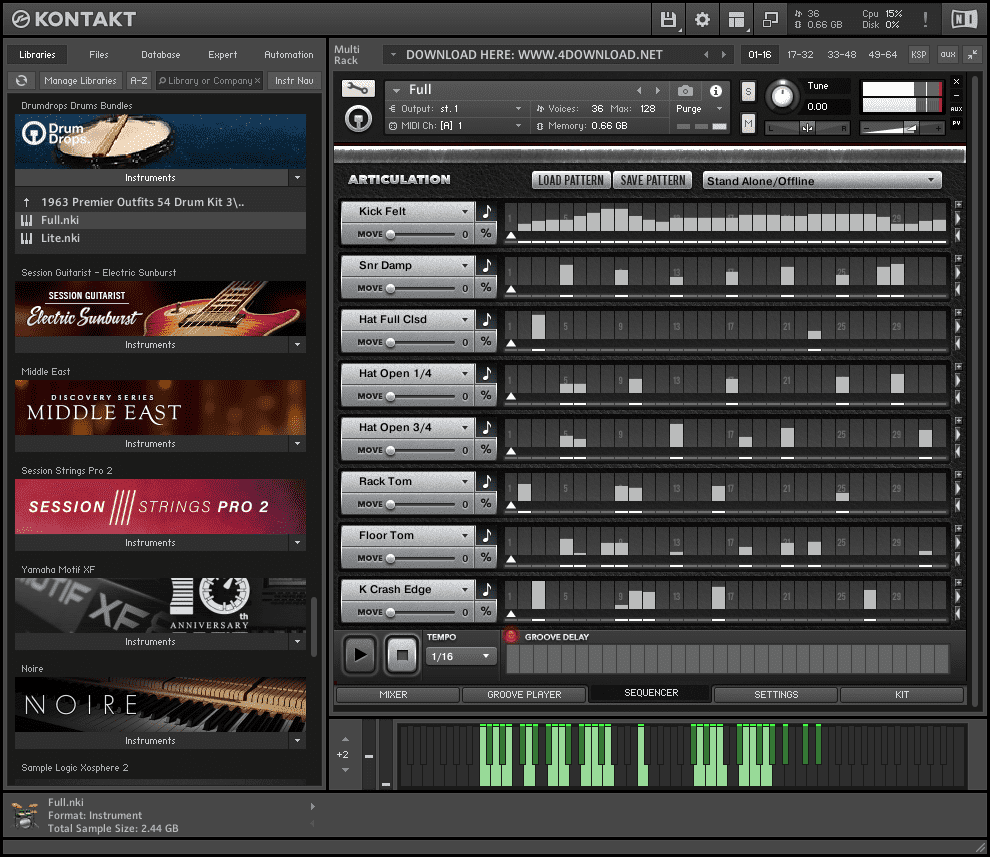This screenshot has height=857, width=990.
Task: Refresh the libraries list
Action: point(21,81)
